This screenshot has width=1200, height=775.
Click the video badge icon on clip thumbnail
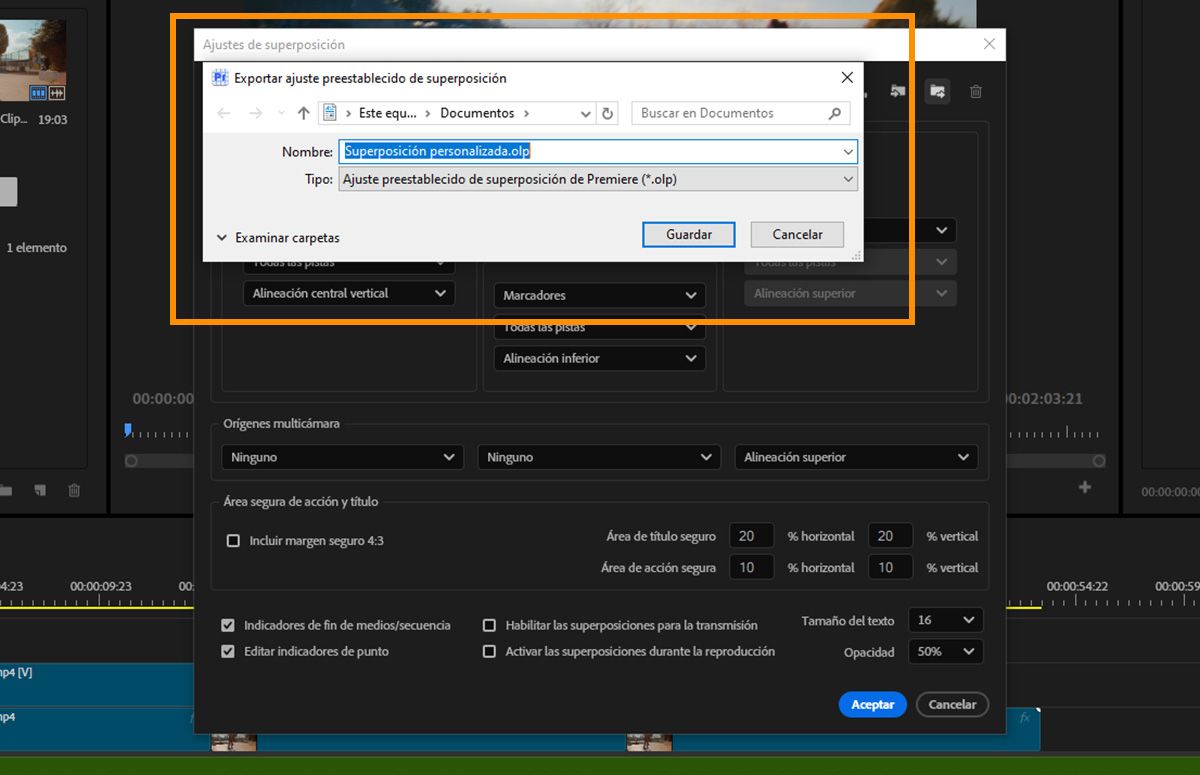[x=39, y=93]
